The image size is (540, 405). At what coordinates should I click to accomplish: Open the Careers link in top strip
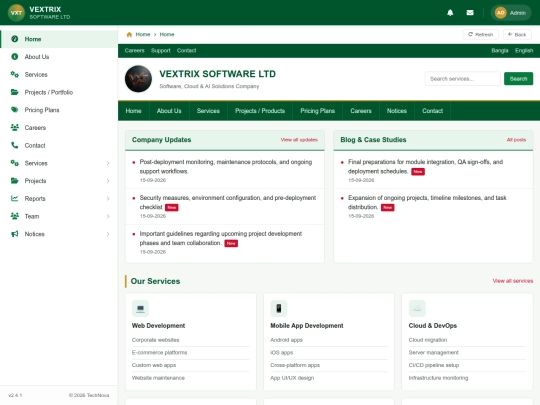tap(134, 51)
